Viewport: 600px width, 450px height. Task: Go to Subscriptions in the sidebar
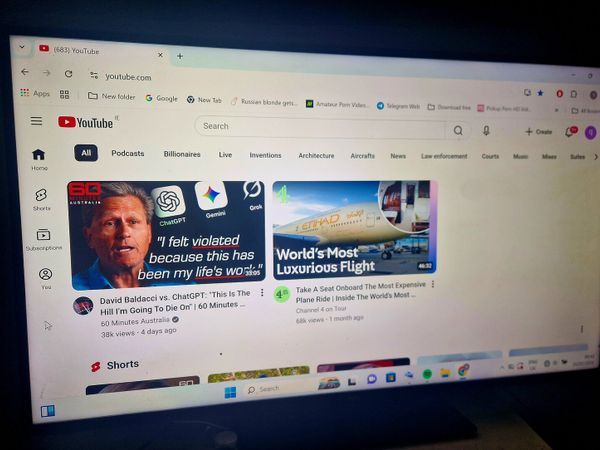(x=43, y=239)
